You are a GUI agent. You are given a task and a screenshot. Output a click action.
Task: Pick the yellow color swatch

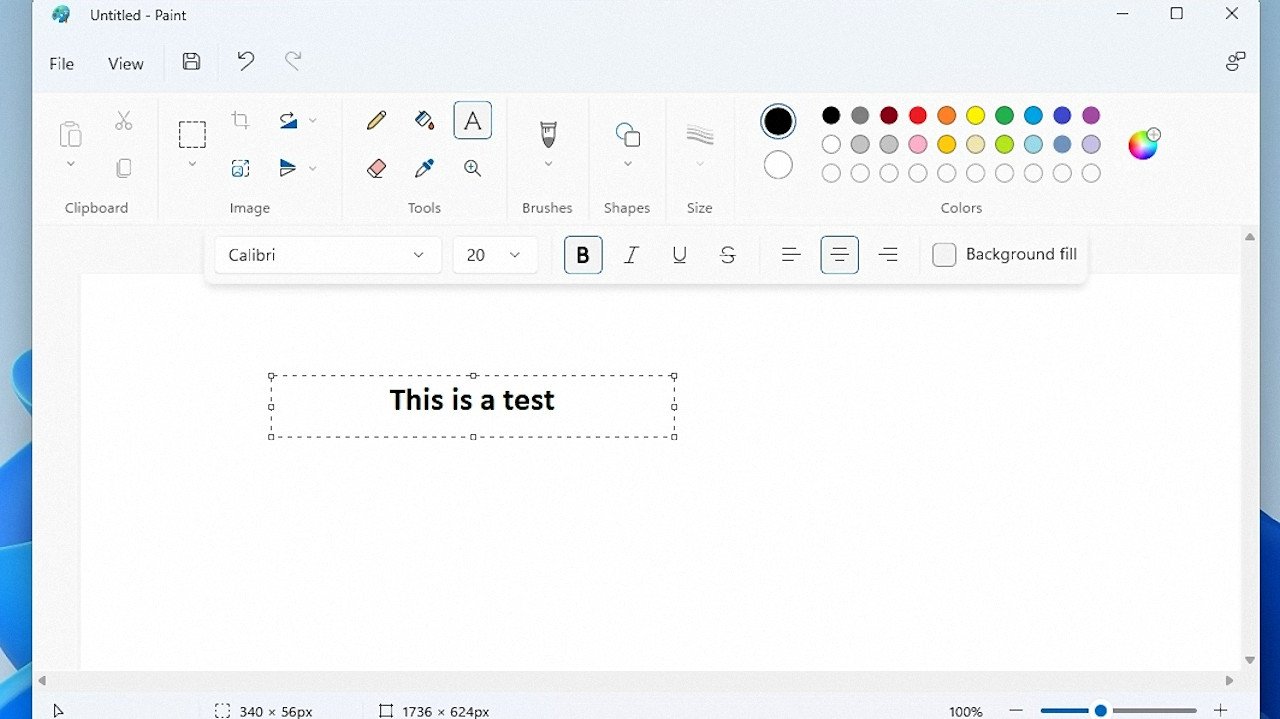[976, 115]
